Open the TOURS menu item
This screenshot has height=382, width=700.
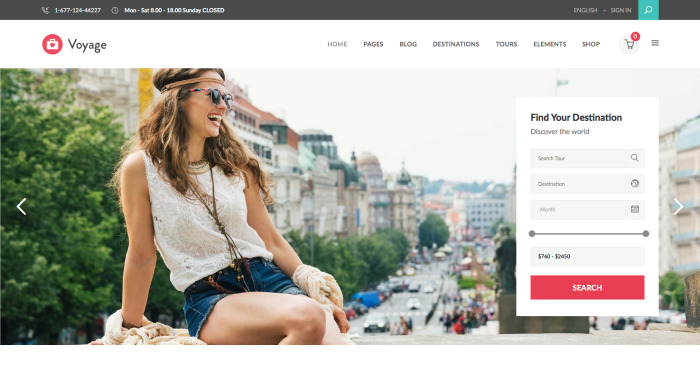[506, 44]
